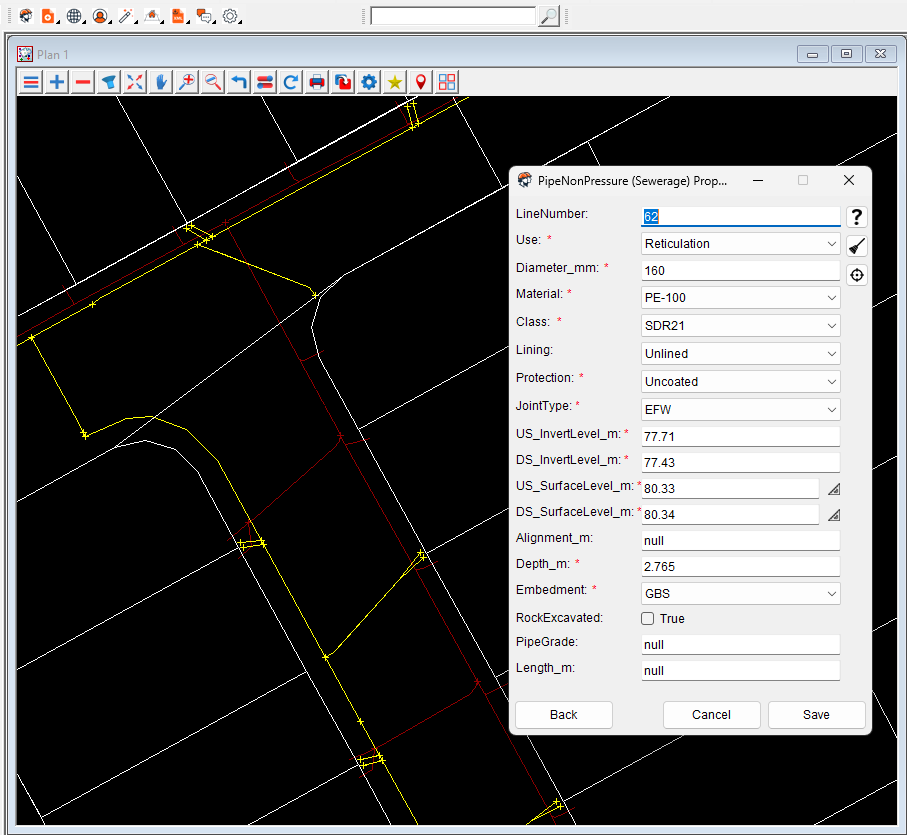Open the Embedment dropdown showing GBS
This screenshot has height=835, width=907.
740,594
